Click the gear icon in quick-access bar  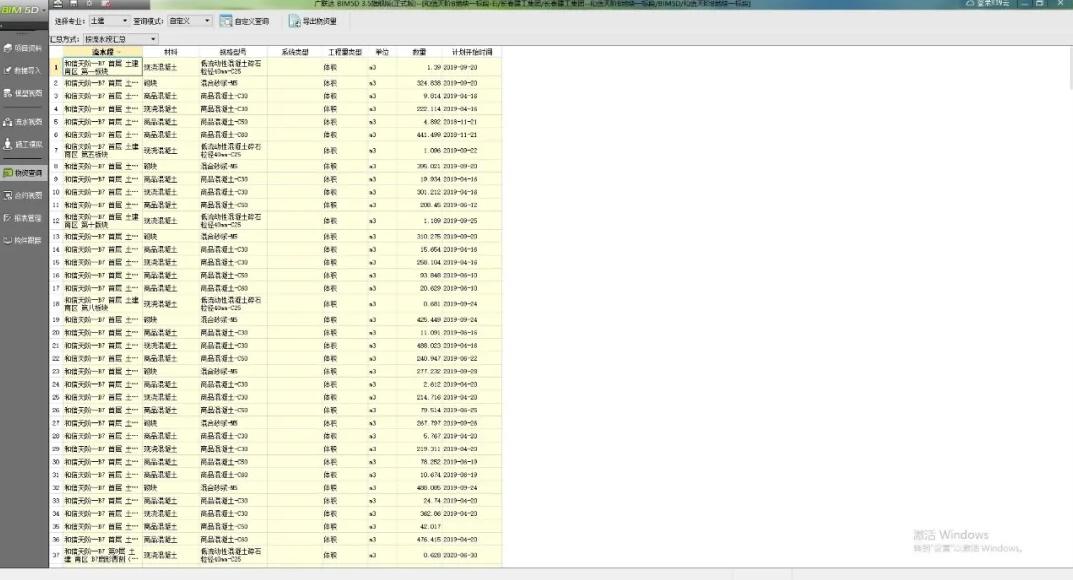coord(89,3)
